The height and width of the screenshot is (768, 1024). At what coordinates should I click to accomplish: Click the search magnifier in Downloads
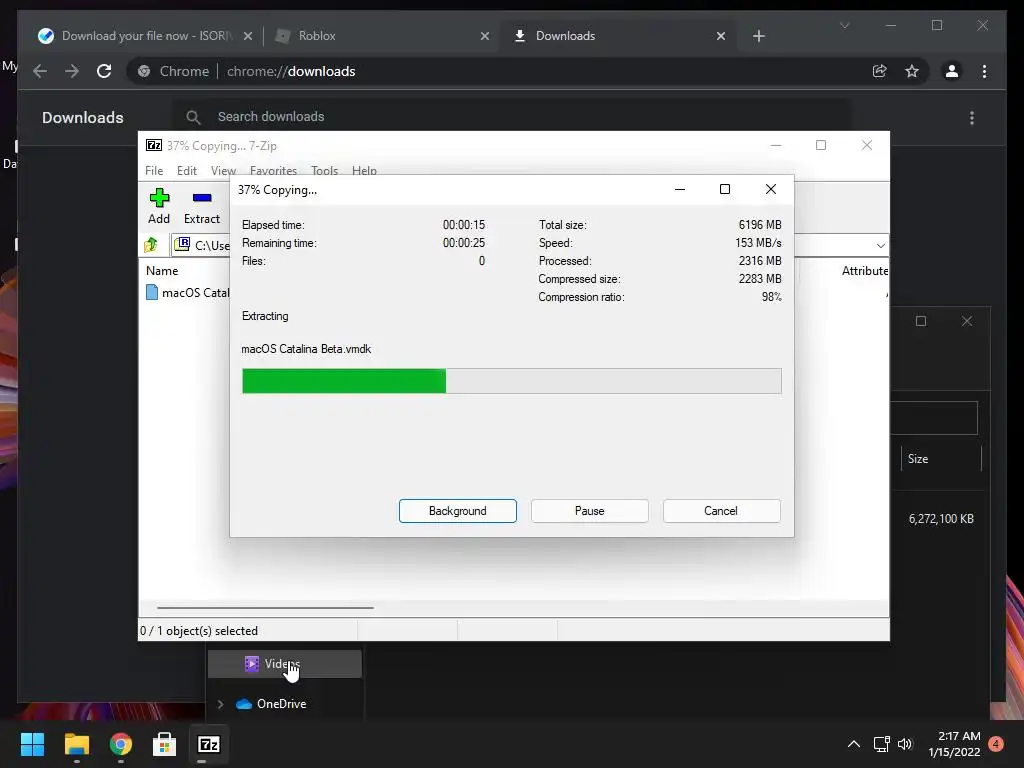pyautogui.click(x=193, y=117)
